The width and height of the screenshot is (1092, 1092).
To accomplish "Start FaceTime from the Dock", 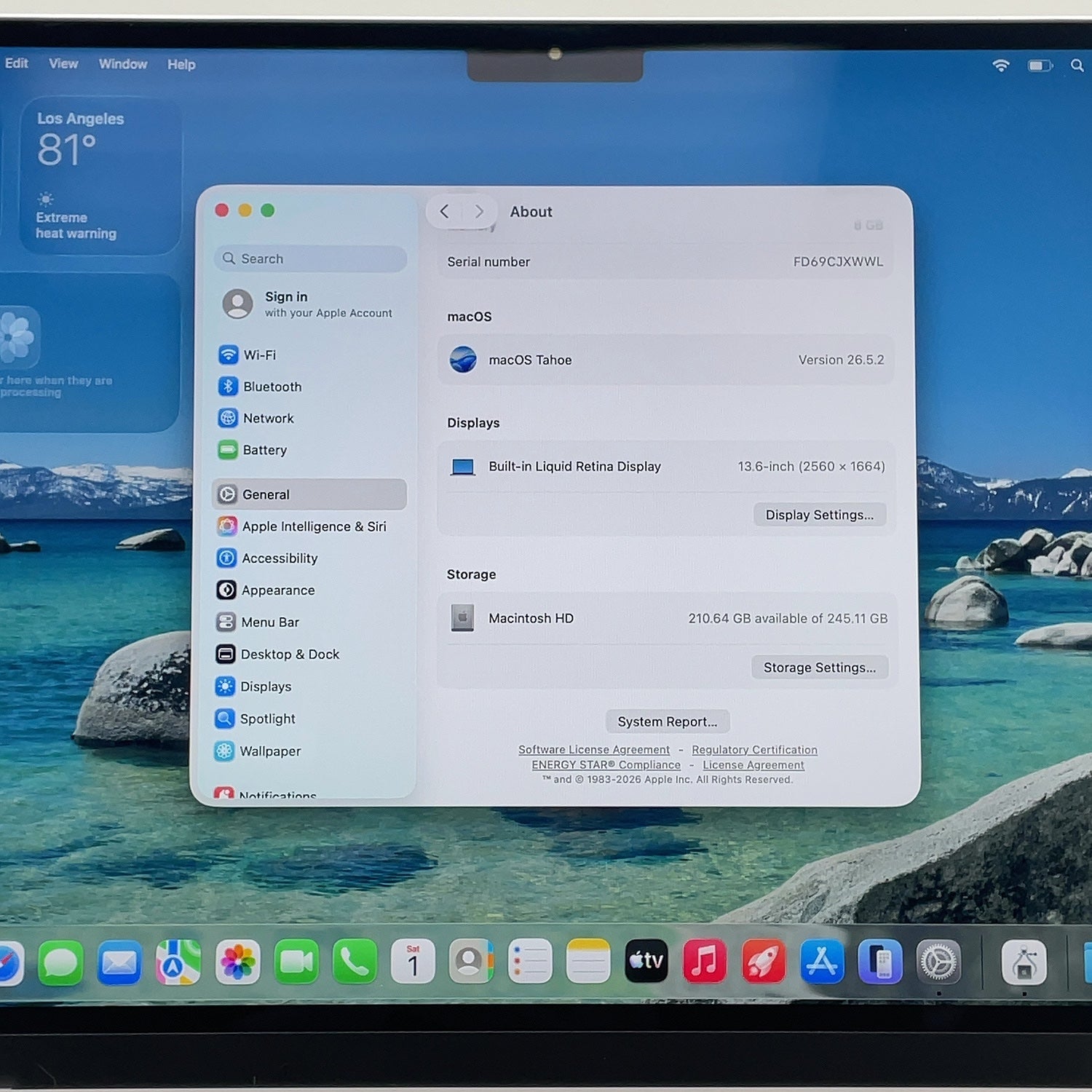I will coord(296,962).
